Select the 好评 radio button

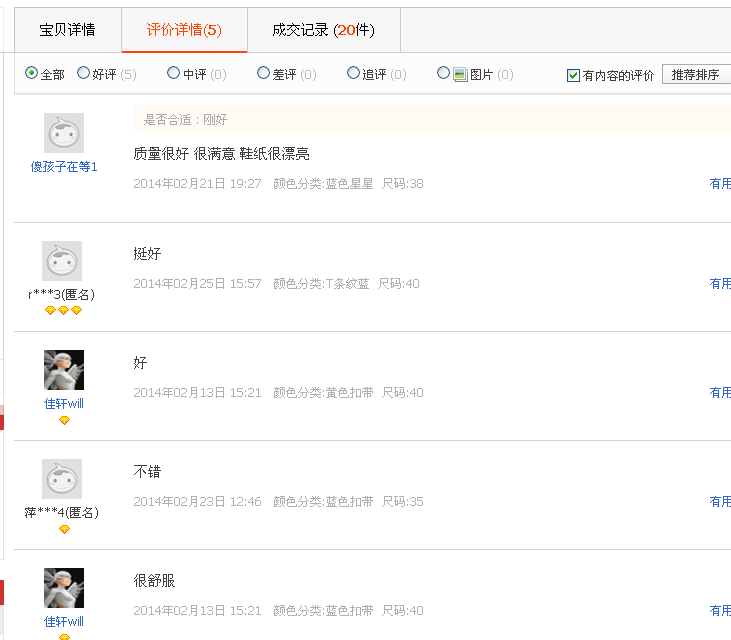(x=83, y=73)
